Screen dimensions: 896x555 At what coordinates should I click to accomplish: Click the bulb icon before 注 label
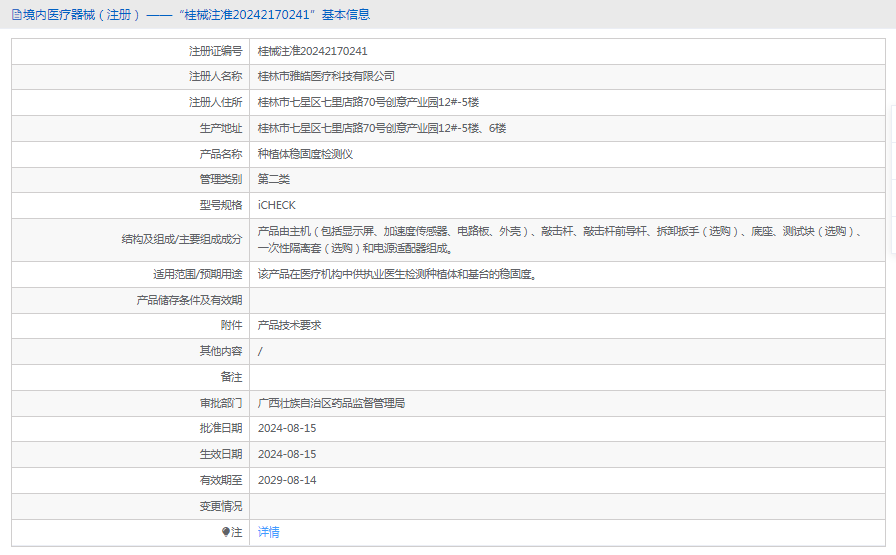click(226, 532)
